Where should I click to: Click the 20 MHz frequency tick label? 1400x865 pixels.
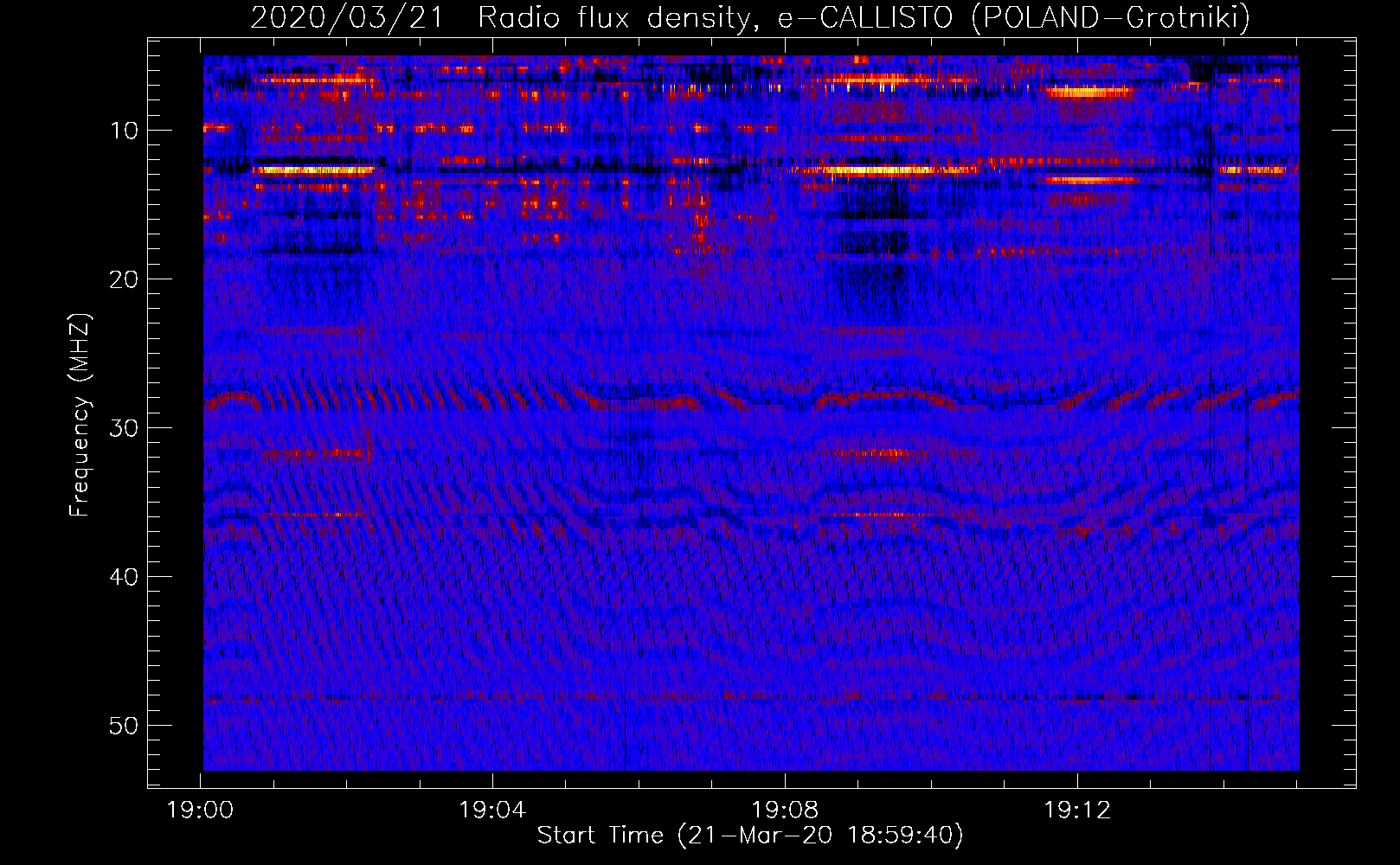click(125, 279)
